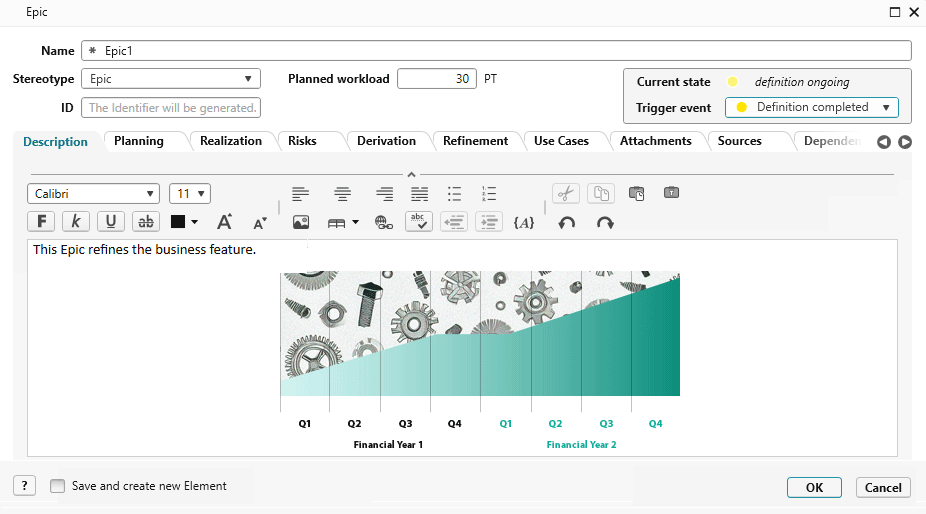Insert a hyperlink with globe icon
Viewport: 926px width, 514px height.
[384, 222]
